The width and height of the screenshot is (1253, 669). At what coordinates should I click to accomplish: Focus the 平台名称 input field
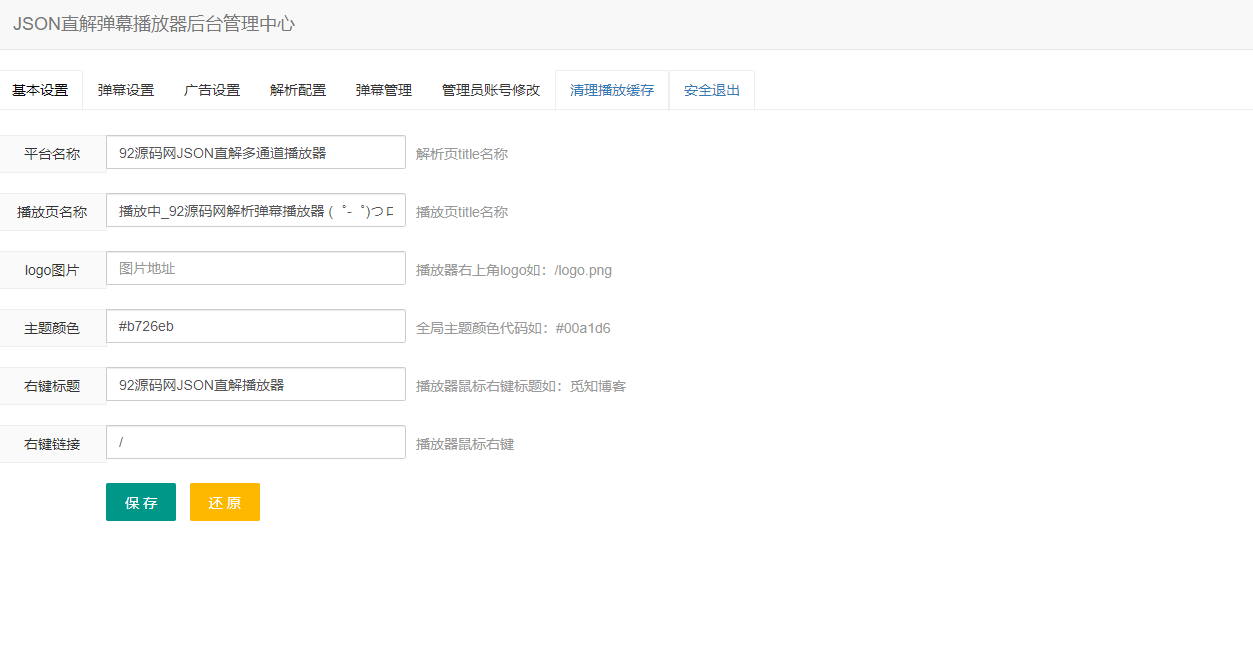[x=256, y=153]
